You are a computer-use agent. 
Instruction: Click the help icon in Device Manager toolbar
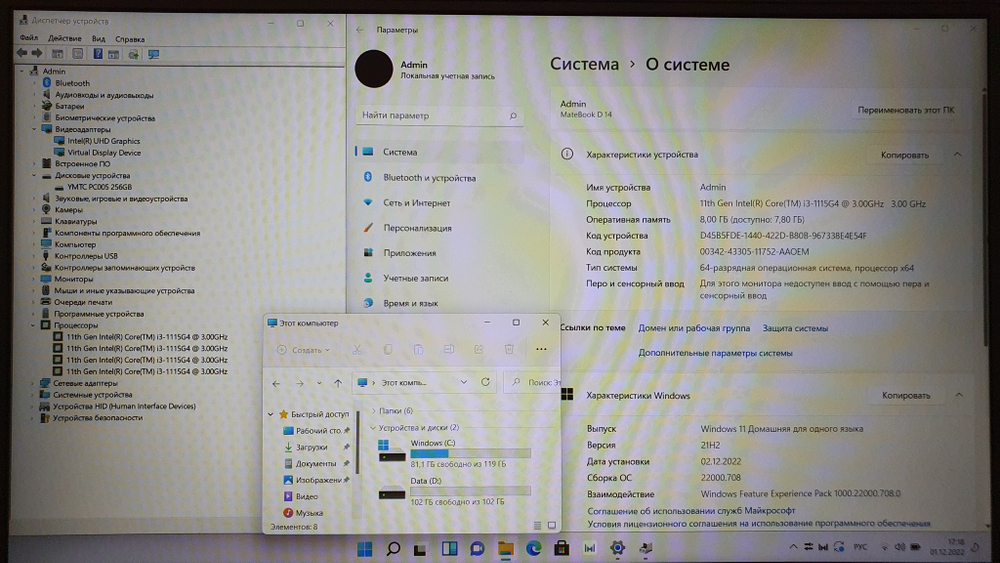[98, 54]
